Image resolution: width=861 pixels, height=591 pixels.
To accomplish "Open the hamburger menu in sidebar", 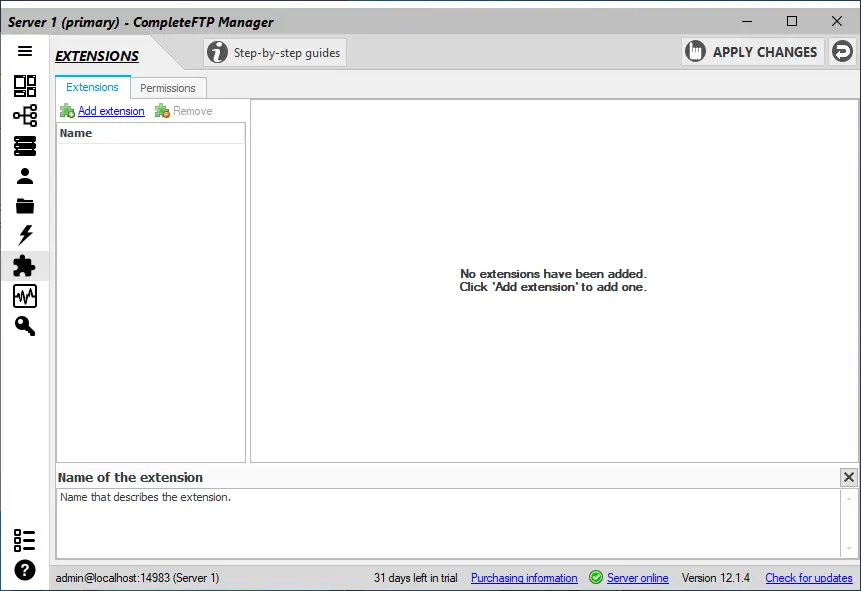I will pos(25,51).
